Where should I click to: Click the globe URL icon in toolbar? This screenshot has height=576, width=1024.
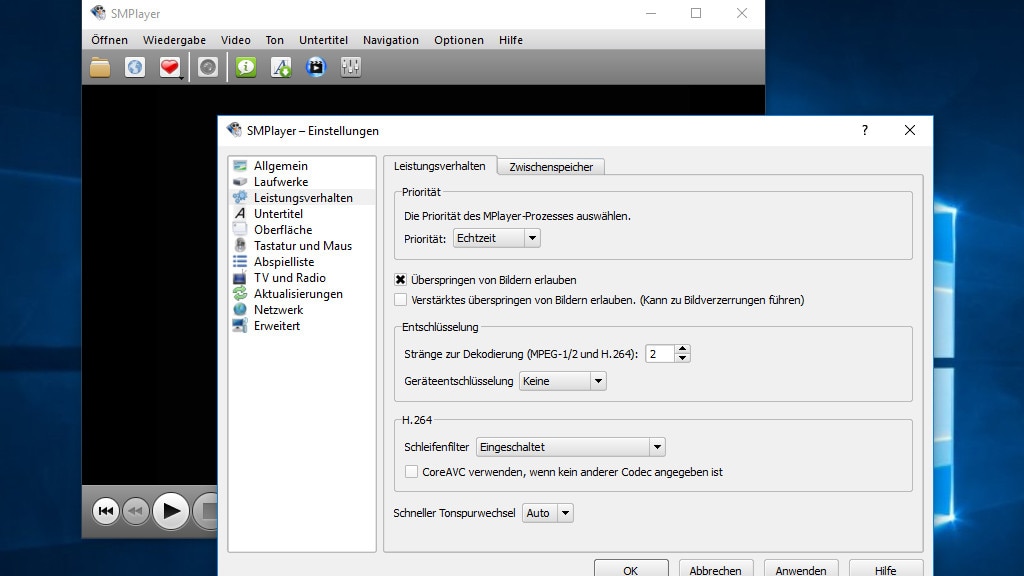tap(135, 67)
